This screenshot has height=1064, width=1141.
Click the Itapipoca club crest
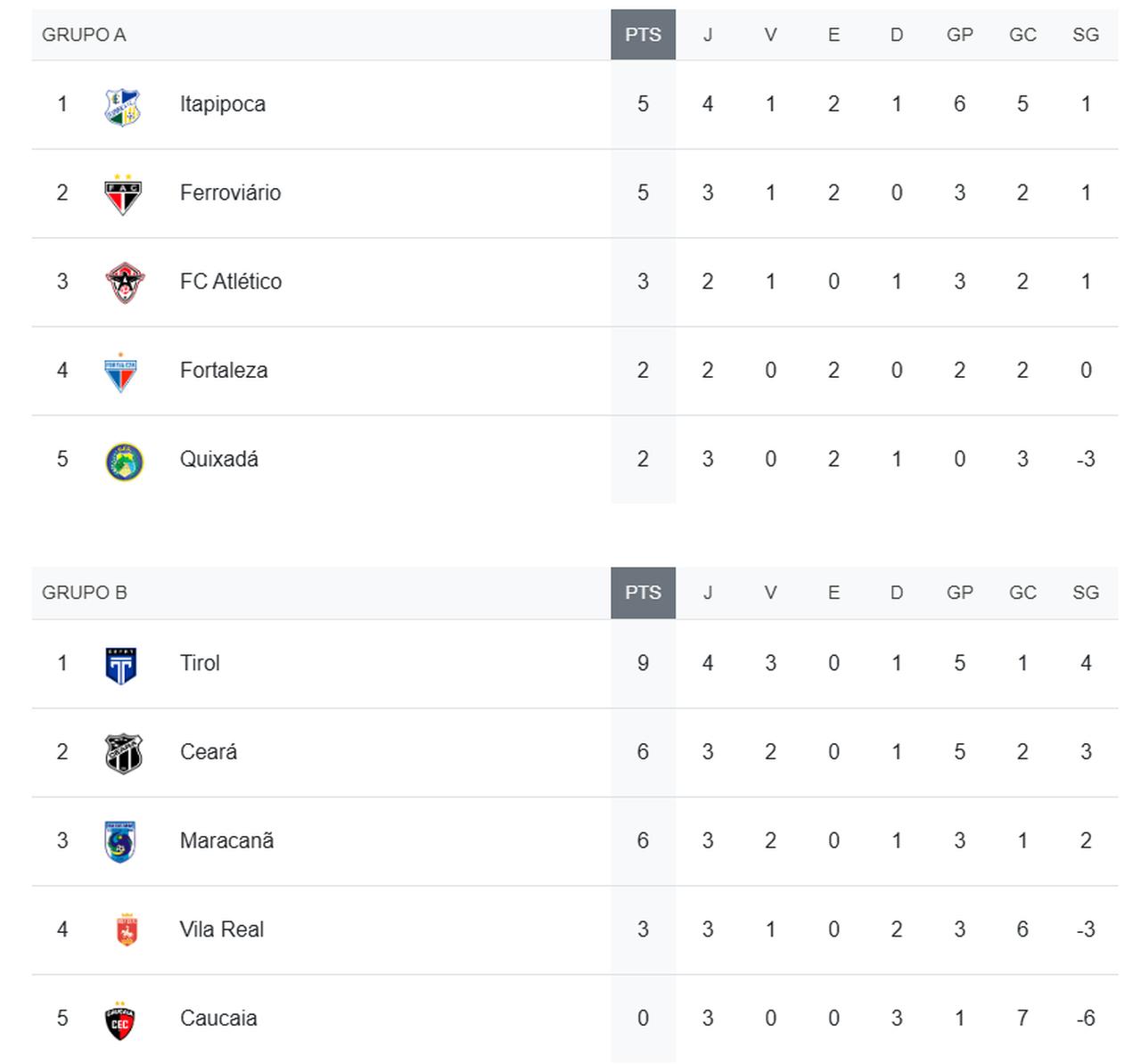[123, 107]
